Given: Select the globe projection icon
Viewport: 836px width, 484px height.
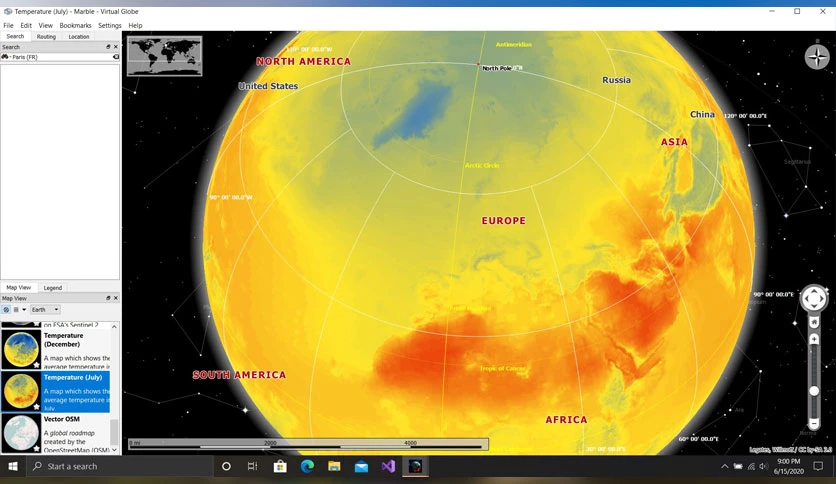Looking at the screenshot, I should click(x=6, y=309).
